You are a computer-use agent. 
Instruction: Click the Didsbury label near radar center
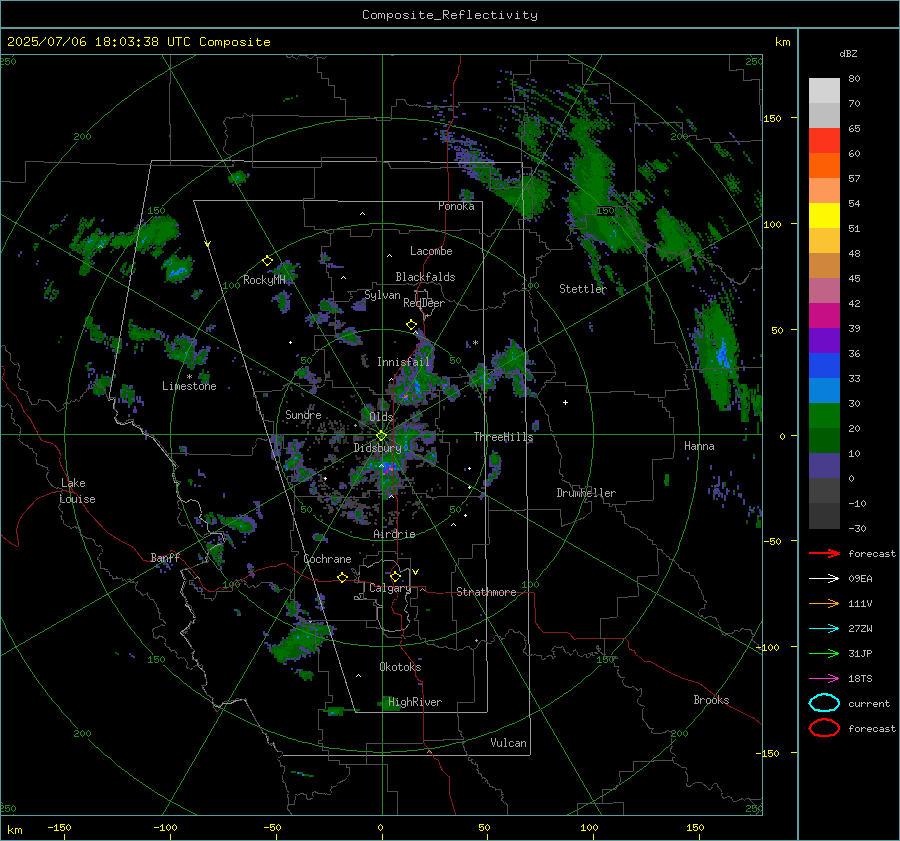pyautogui.click(x=377, y=448)
